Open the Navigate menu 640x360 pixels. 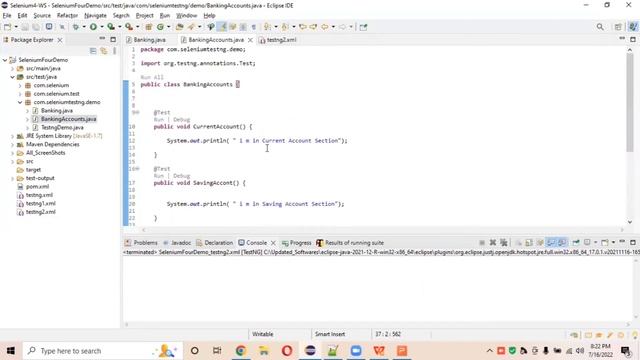tap(95, 16)
